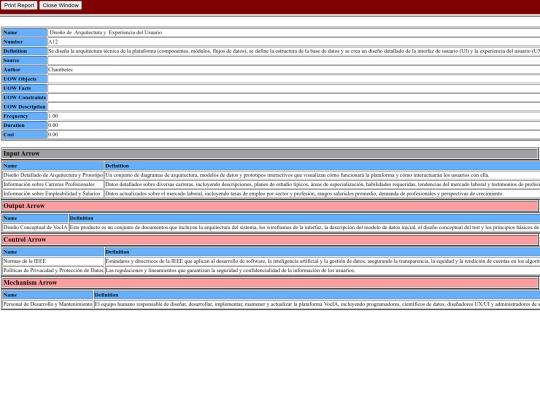Click the UOW Constraints label
Viewport: 540px width, 405px height.
[24, 97]
